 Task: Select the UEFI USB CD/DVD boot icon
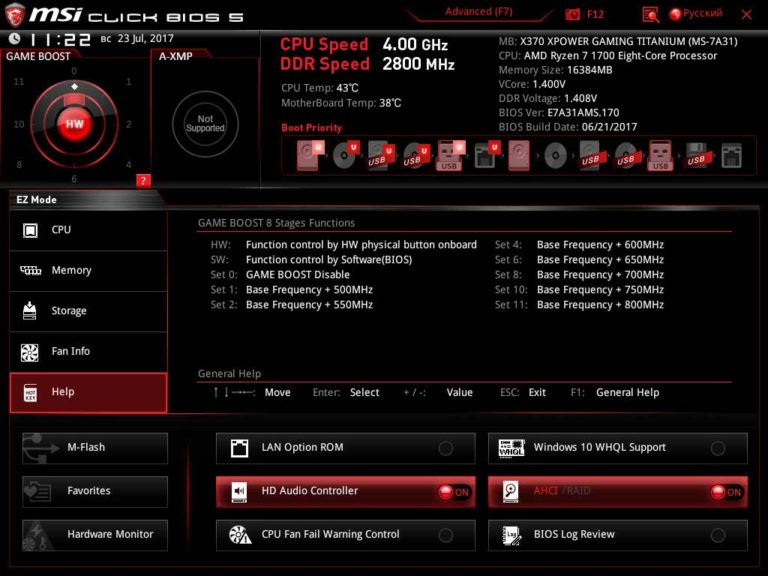coord(416,156)
